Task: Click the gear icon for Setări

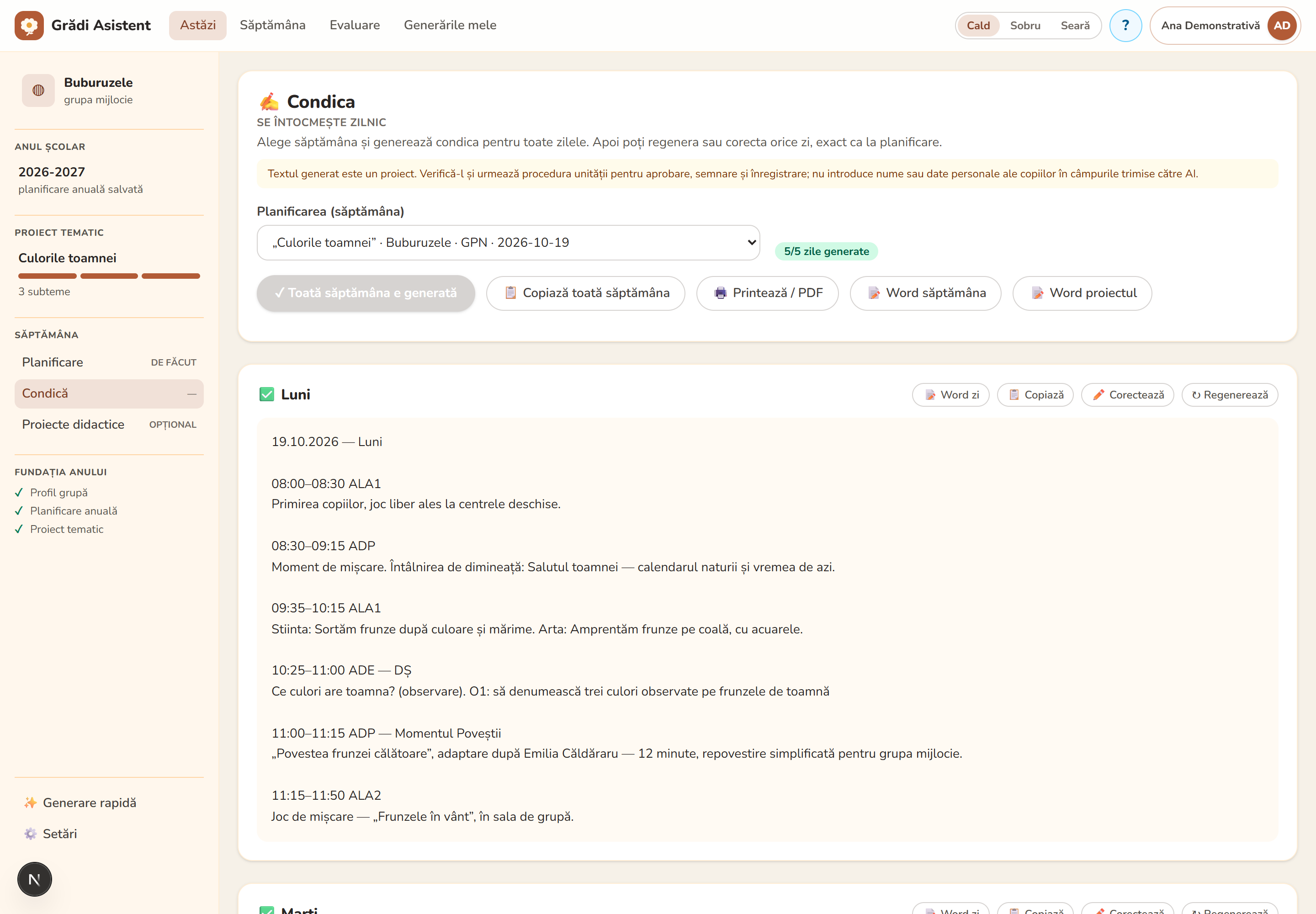Action: (30, 834)
